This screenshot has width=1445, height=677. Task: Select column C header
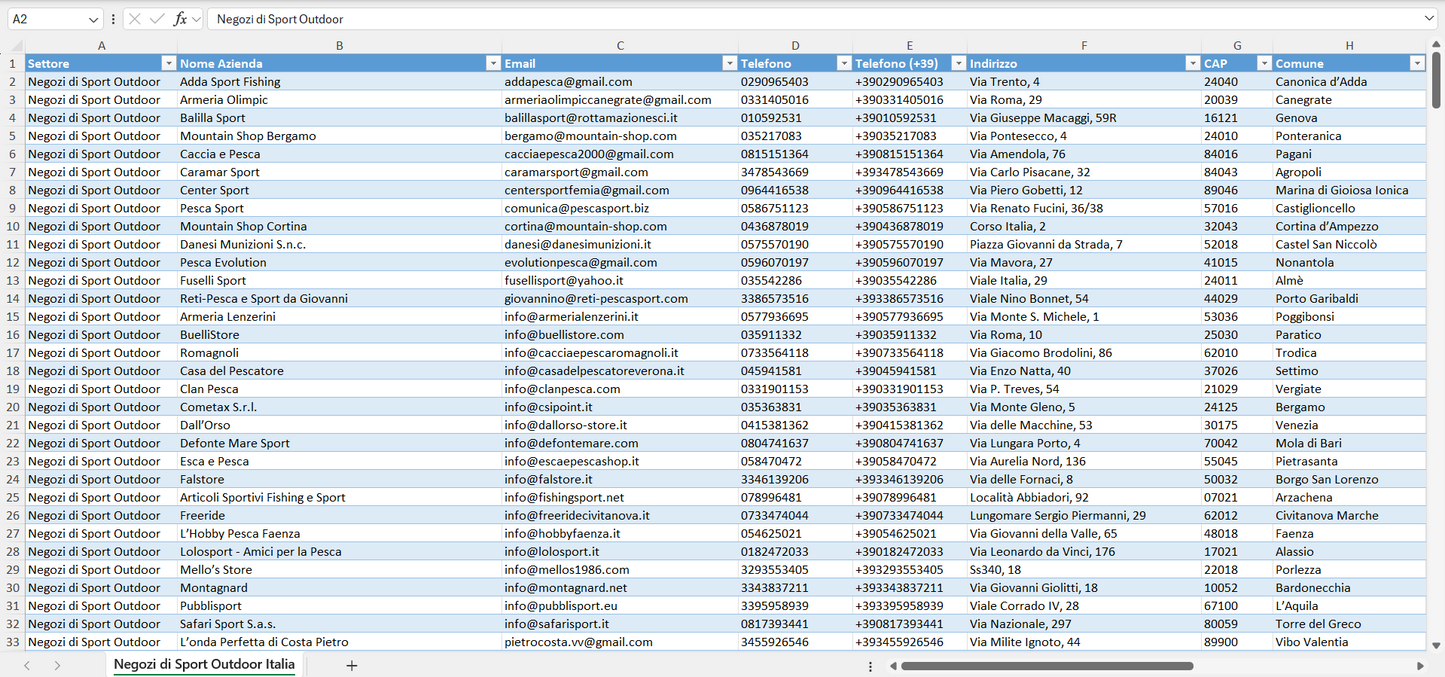point(620,46)
